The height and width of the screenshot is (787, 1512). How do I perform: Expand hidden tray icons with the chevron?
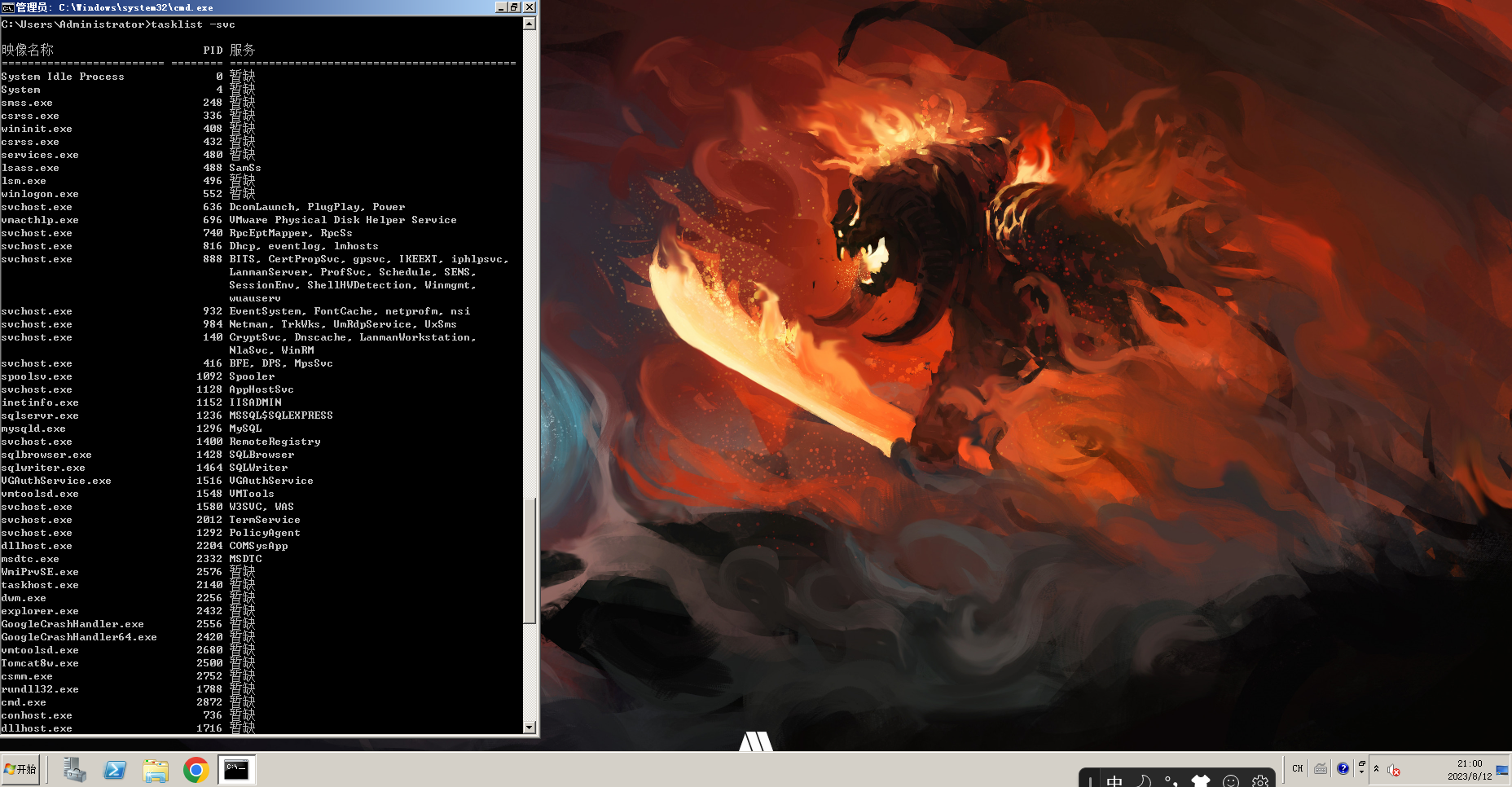click(x=1377, y=769)
